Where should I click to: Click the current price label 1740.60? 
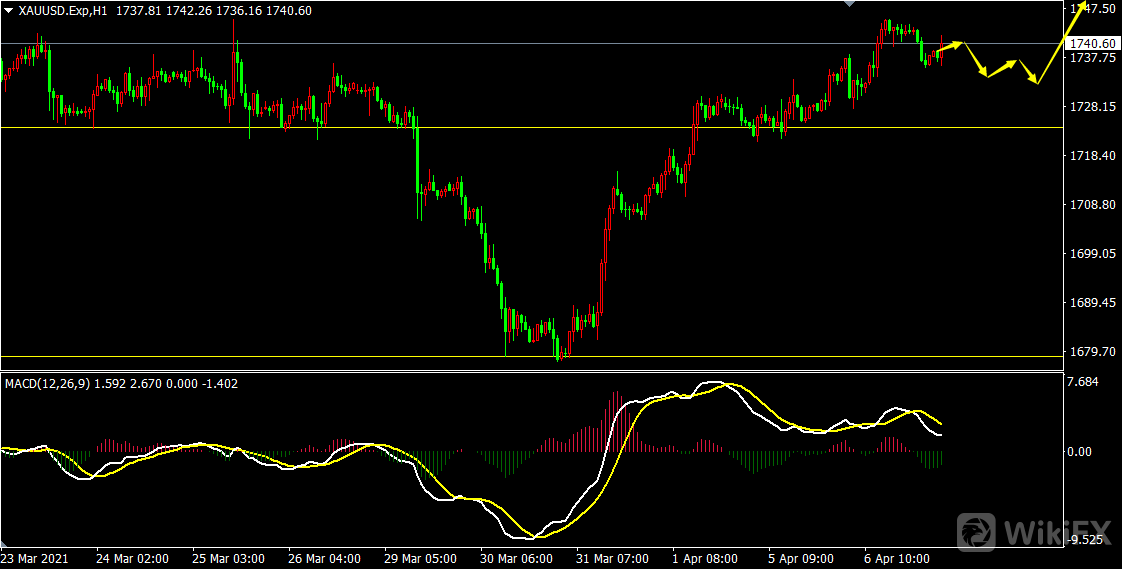click(x=1092, y=43)
